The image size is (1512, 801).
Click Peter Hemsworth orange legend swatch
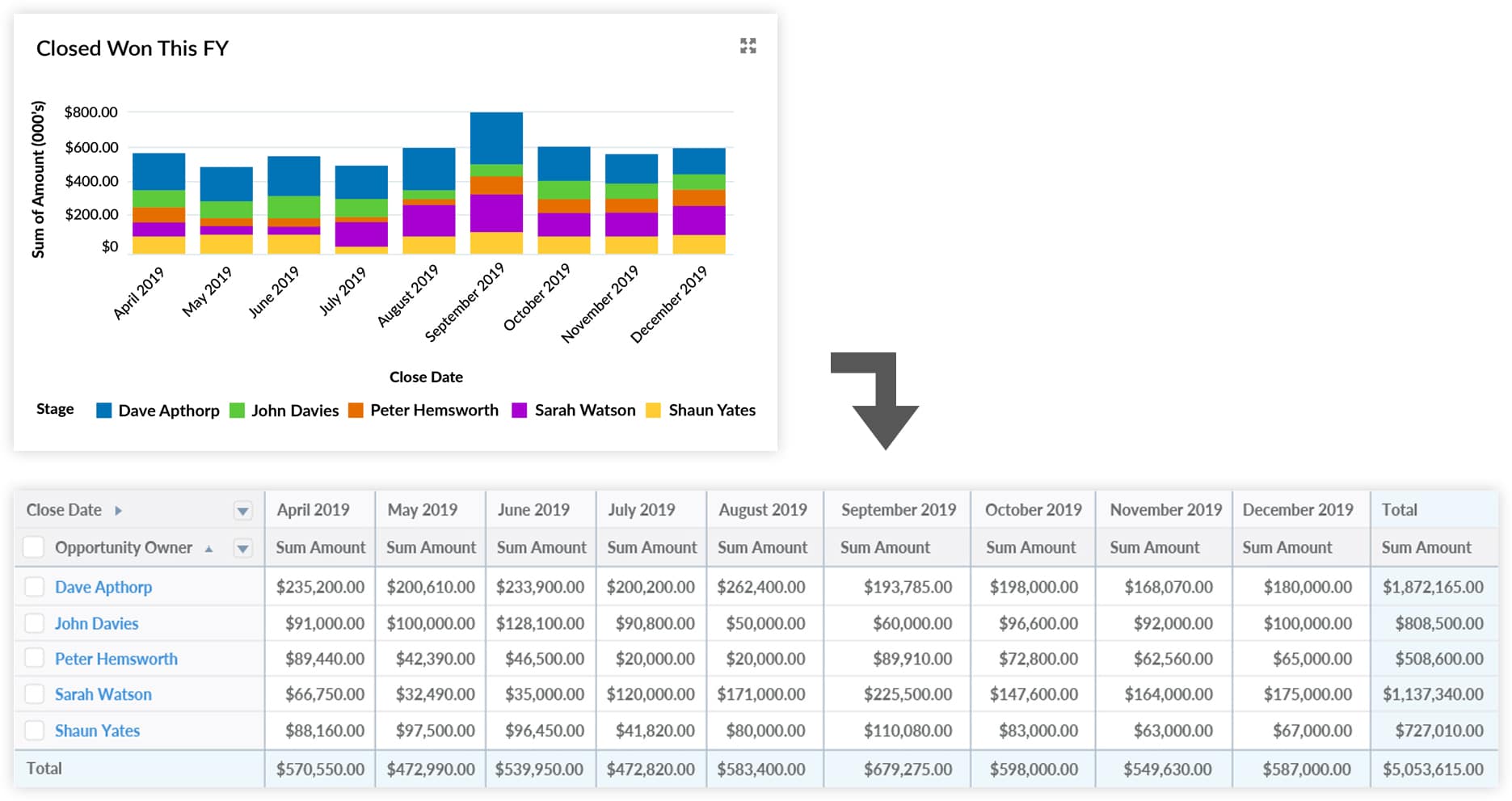356,411
